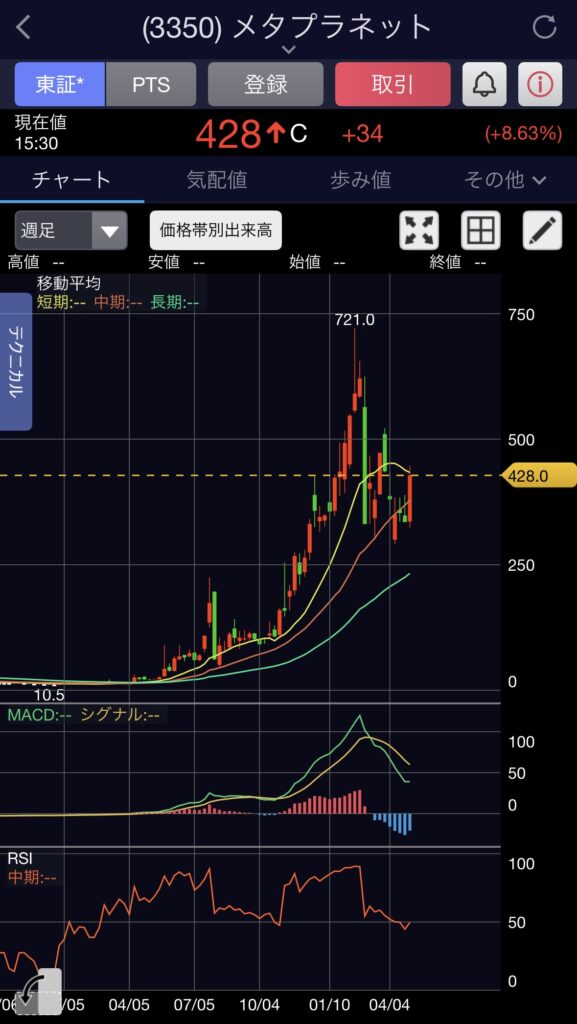Select the pencil drawing tool
This screenshot has width=577, height=1024.
[x=542, y=231]
